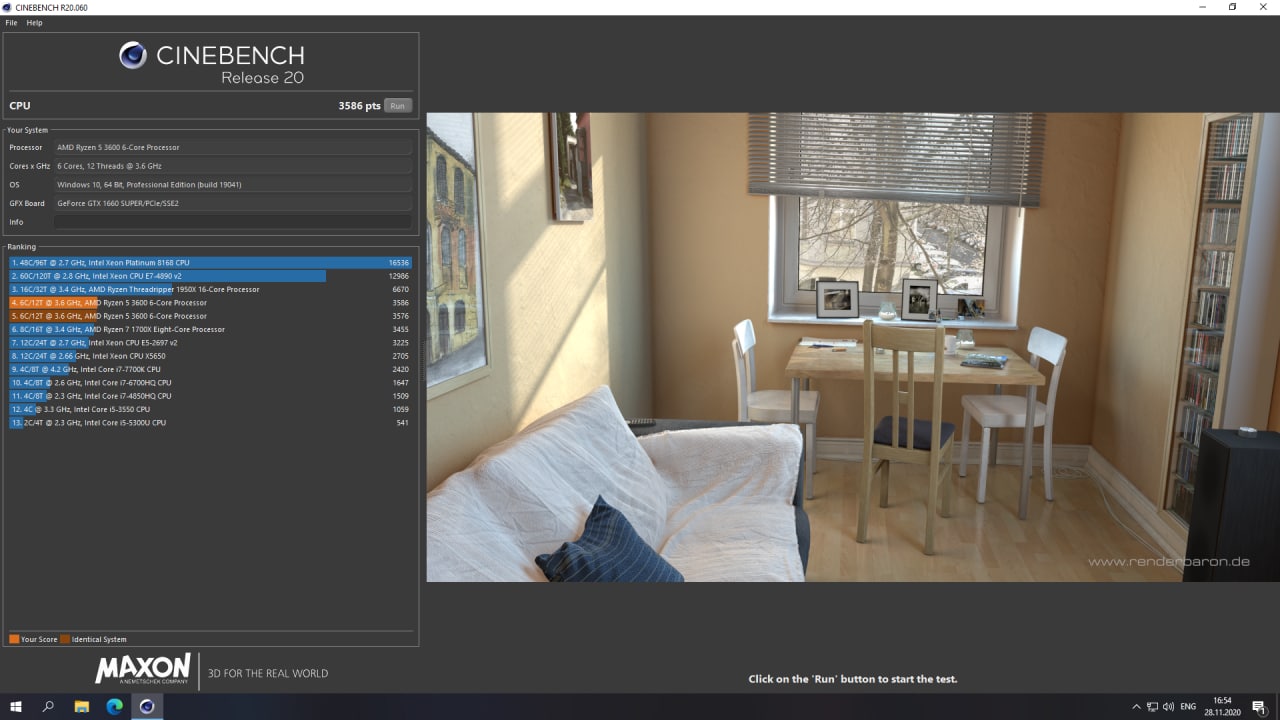Open the Help menu
The width and height of the screenshot is (1280, 720).
coord(34,22)
